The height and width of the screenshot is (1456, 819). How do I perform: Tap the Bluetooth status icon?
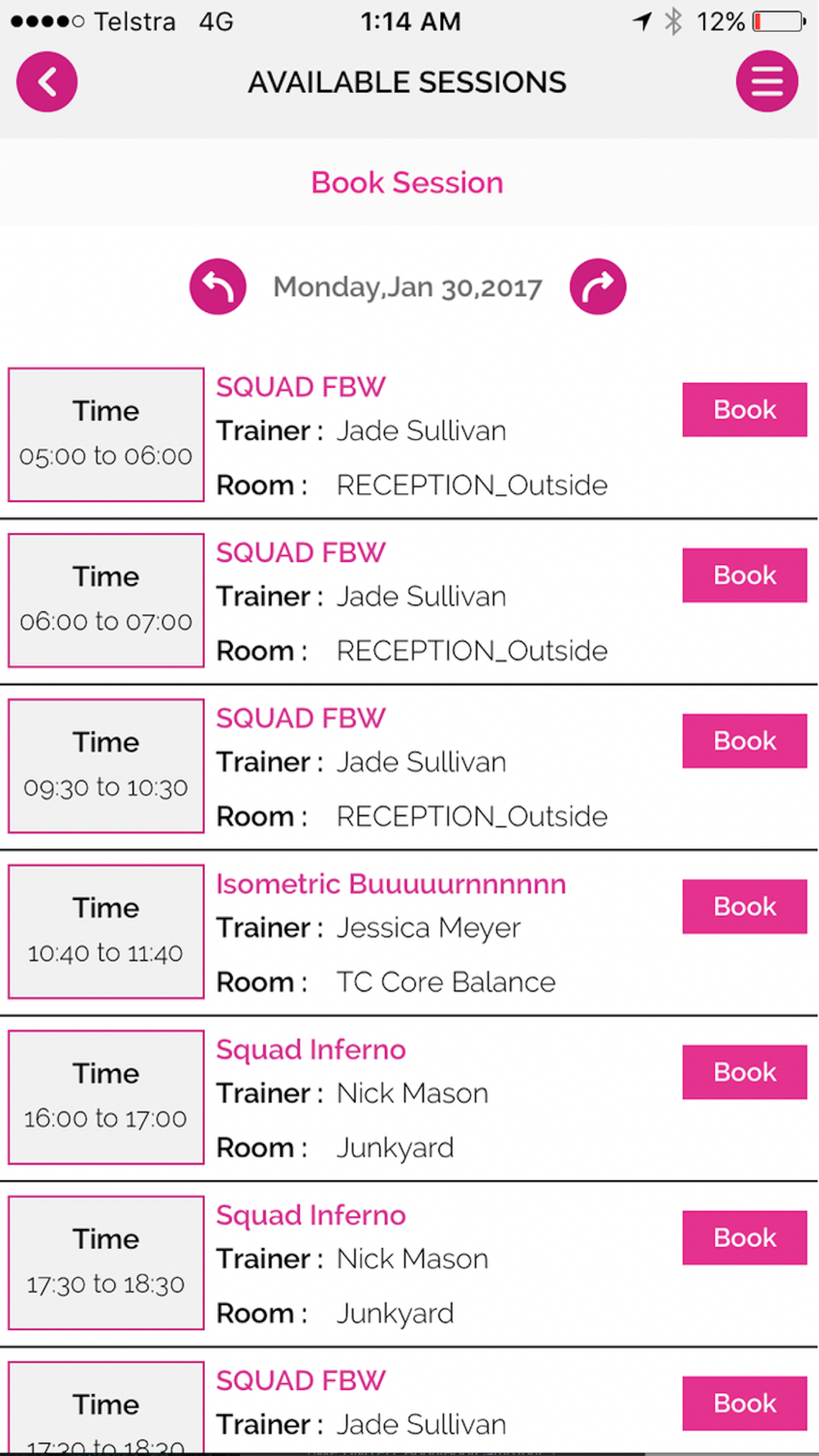coord(673,21)
